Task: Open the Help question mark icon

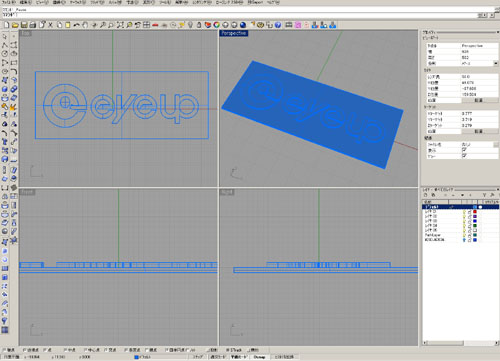Action: pos(278,25)
